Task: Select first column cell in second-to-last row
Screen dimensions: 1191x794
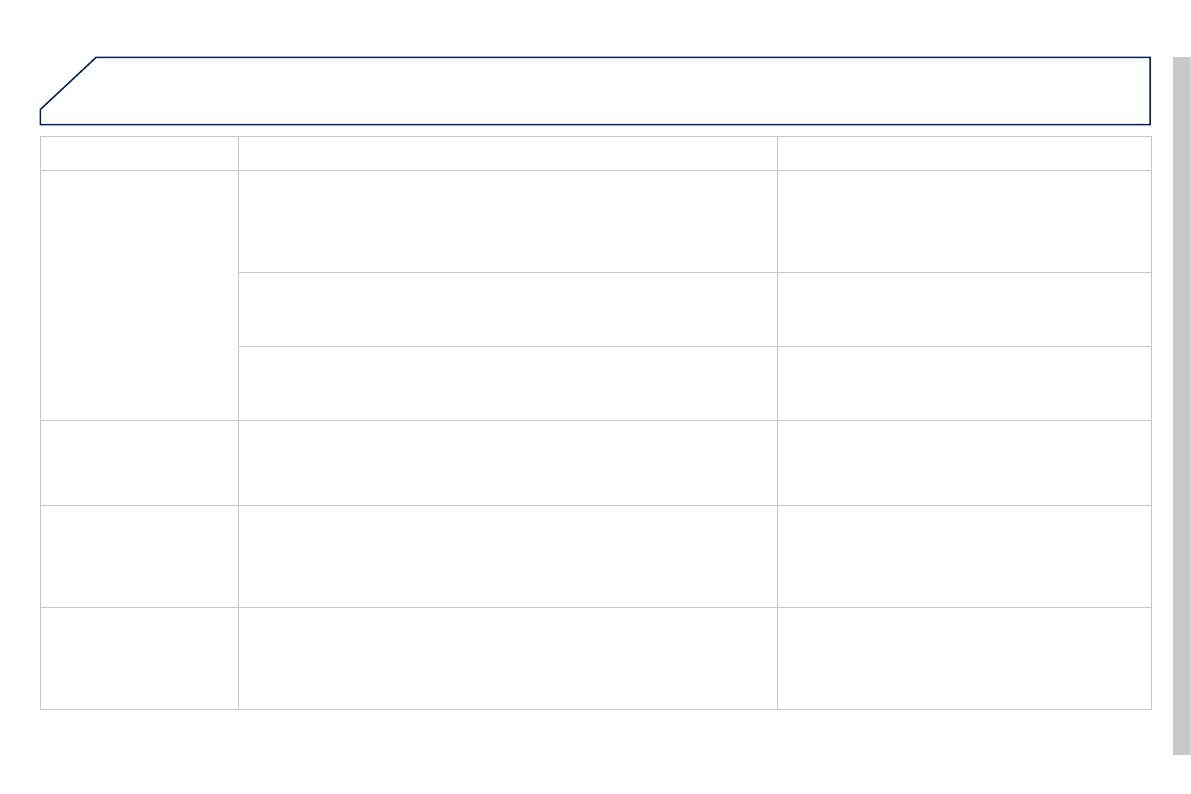Action: [x=139, y=556]
